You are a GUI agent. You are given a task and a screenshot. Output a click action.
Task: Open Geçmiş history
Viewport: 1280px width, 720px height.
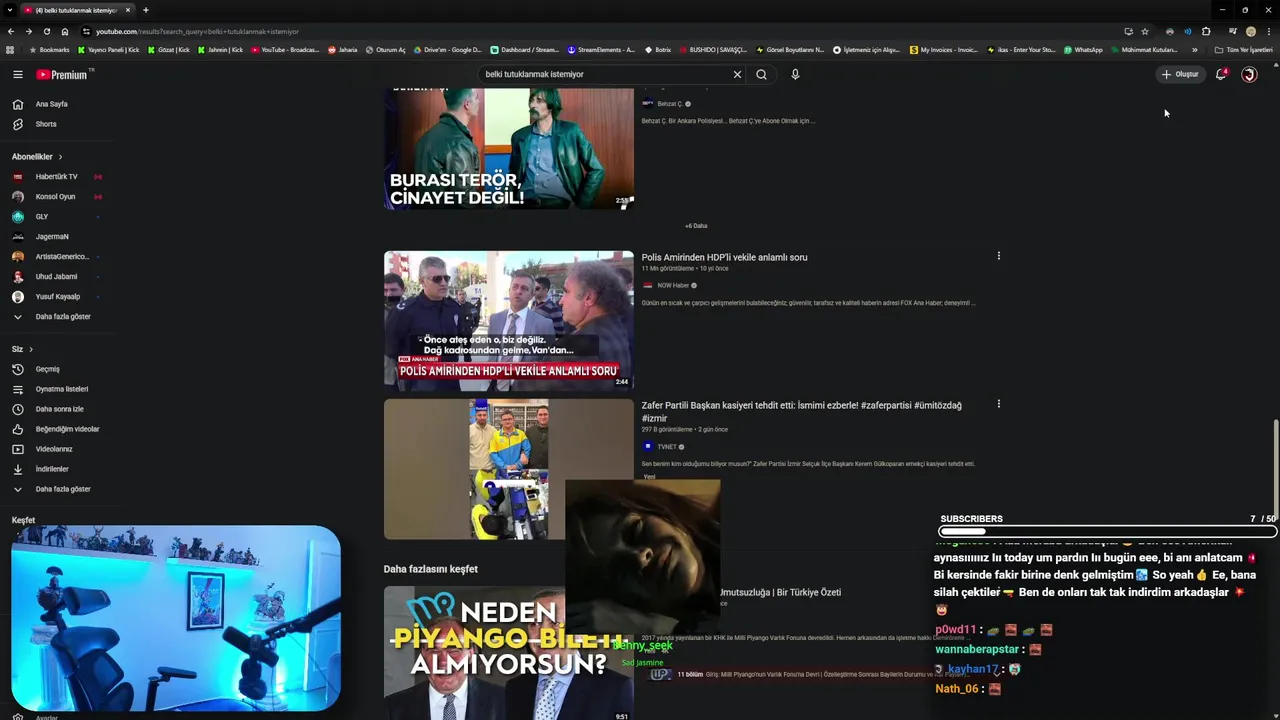pos(48,369)
